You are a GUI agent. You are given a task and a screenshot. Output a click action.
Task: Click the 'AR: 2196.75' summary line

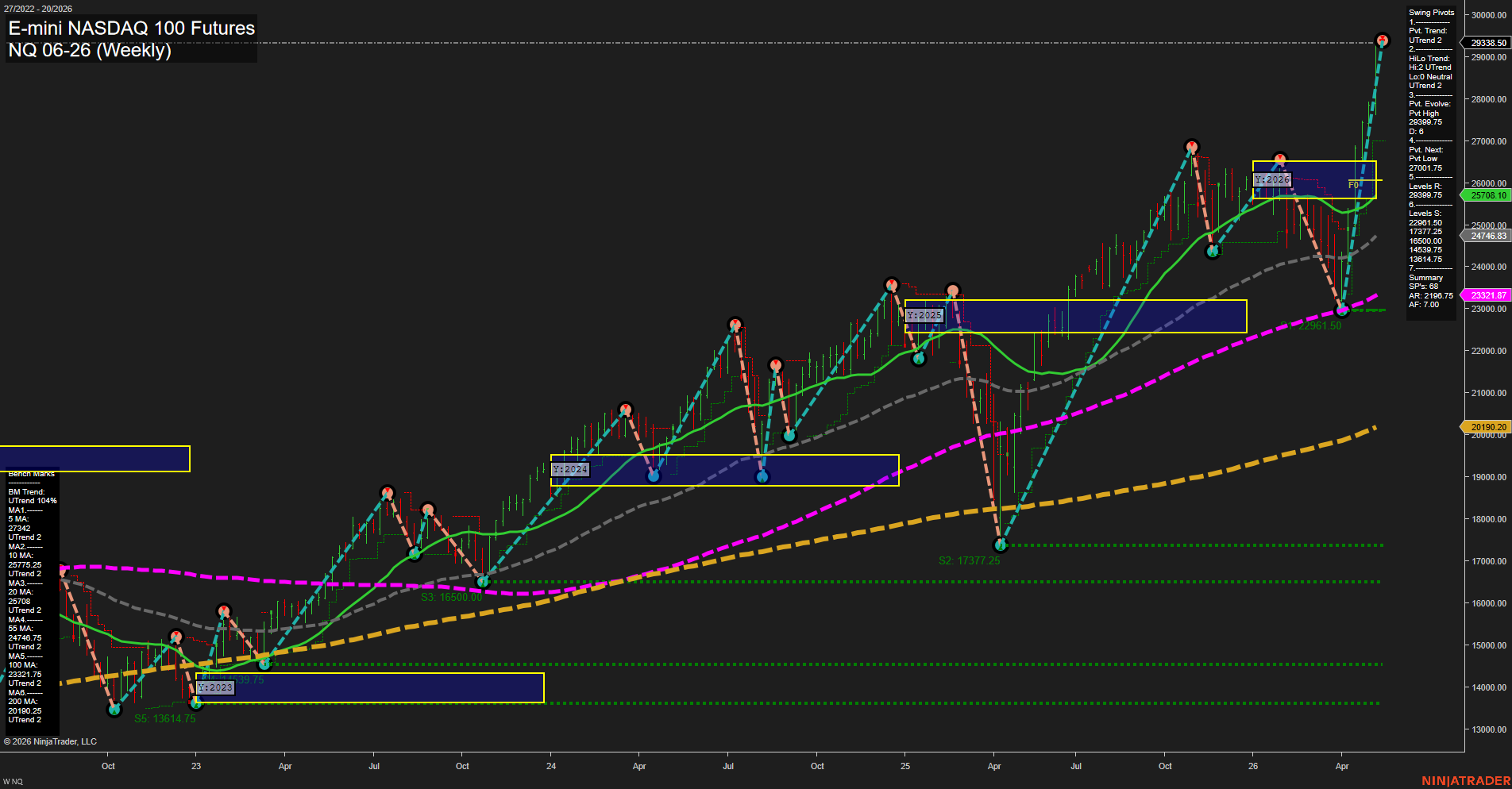click(x=1431, y=295)
